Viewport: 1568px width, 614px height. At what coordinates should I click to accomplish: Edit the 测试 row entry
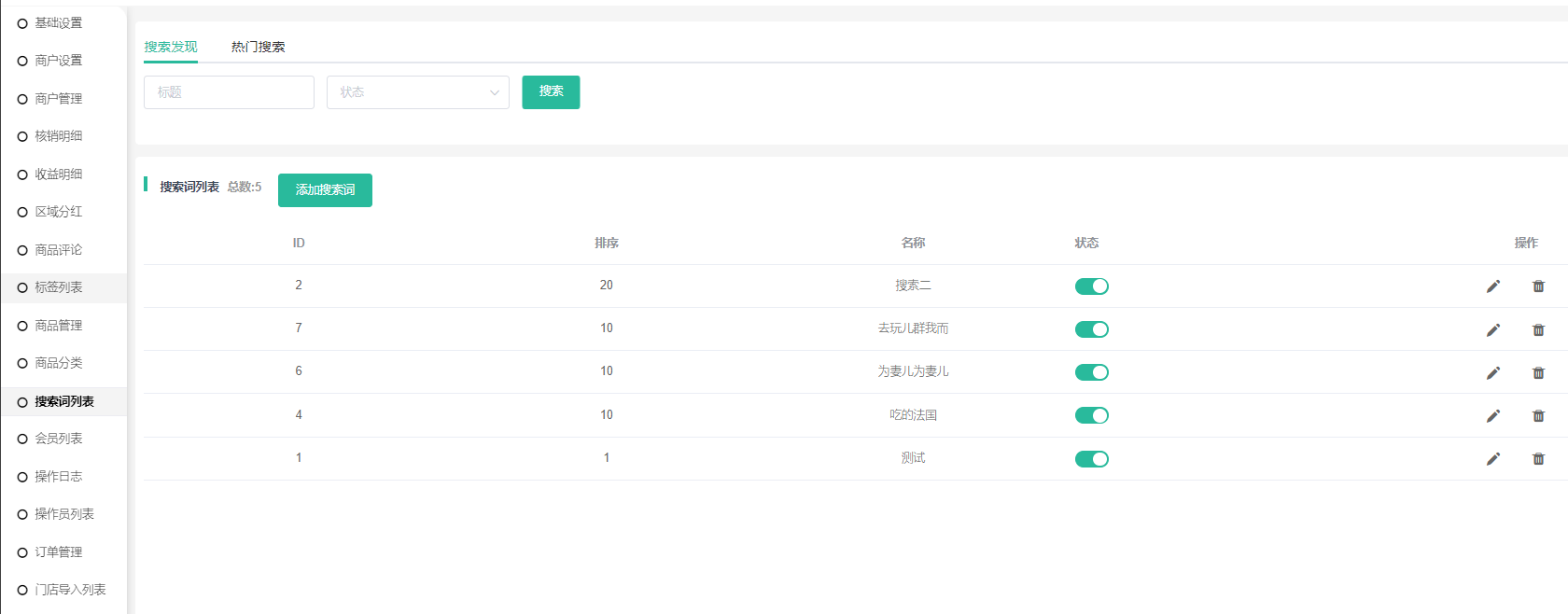coord(1493,459)
